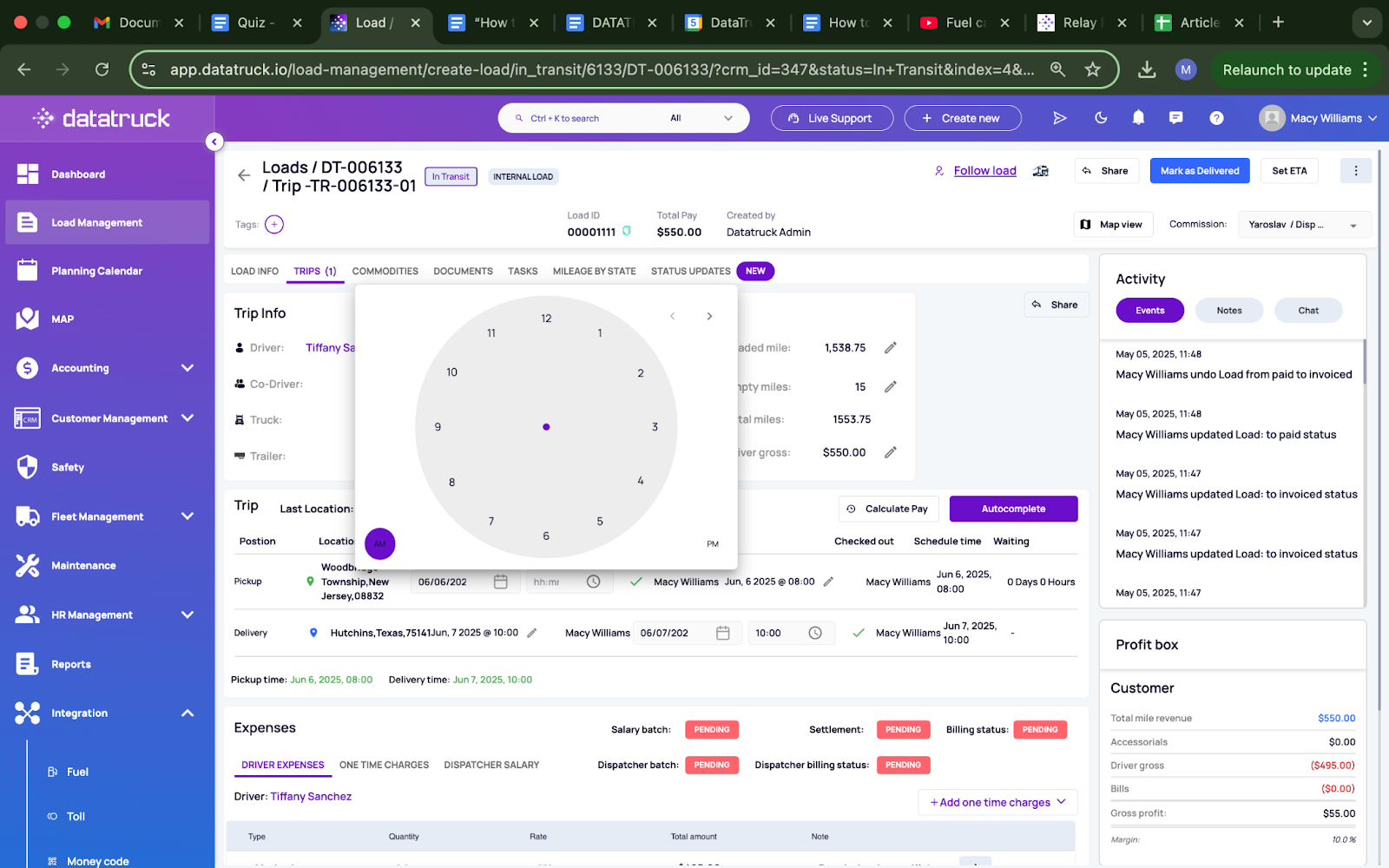The height and width of the screenshot is (868, 1389).
Task: Expand HR Management sidebar menu
Action: [188, 615]
